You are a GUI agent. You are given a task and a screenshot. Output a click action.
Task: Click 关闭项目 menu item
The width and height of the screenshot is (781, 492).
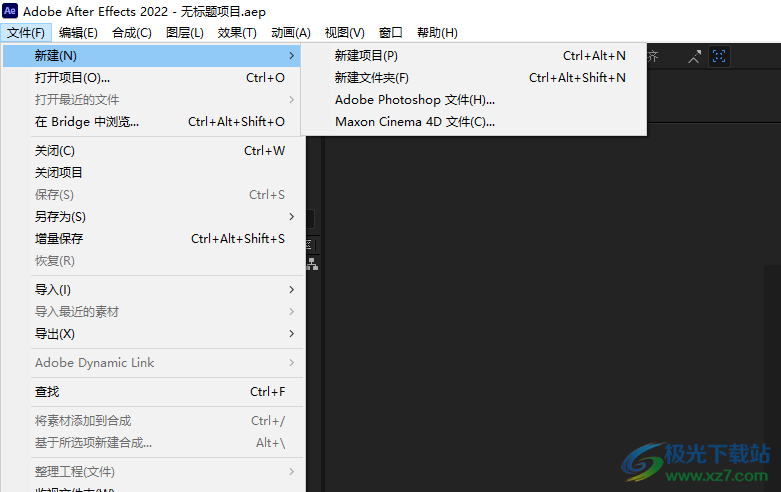pos(152,172)
